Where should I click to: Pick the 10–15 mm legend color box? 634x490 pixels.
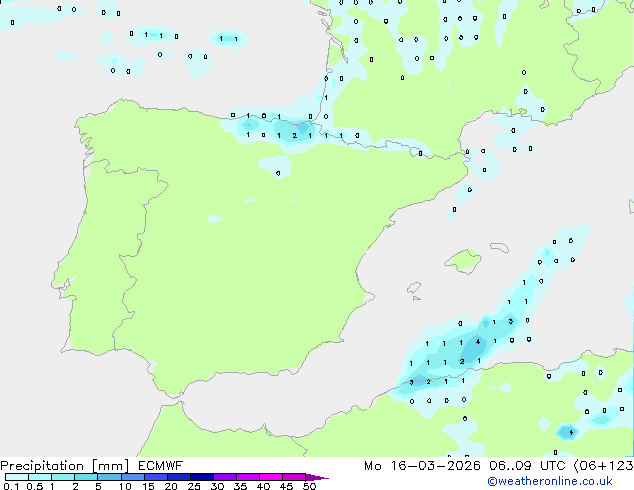pyautogui.click(x=133, y=477)
